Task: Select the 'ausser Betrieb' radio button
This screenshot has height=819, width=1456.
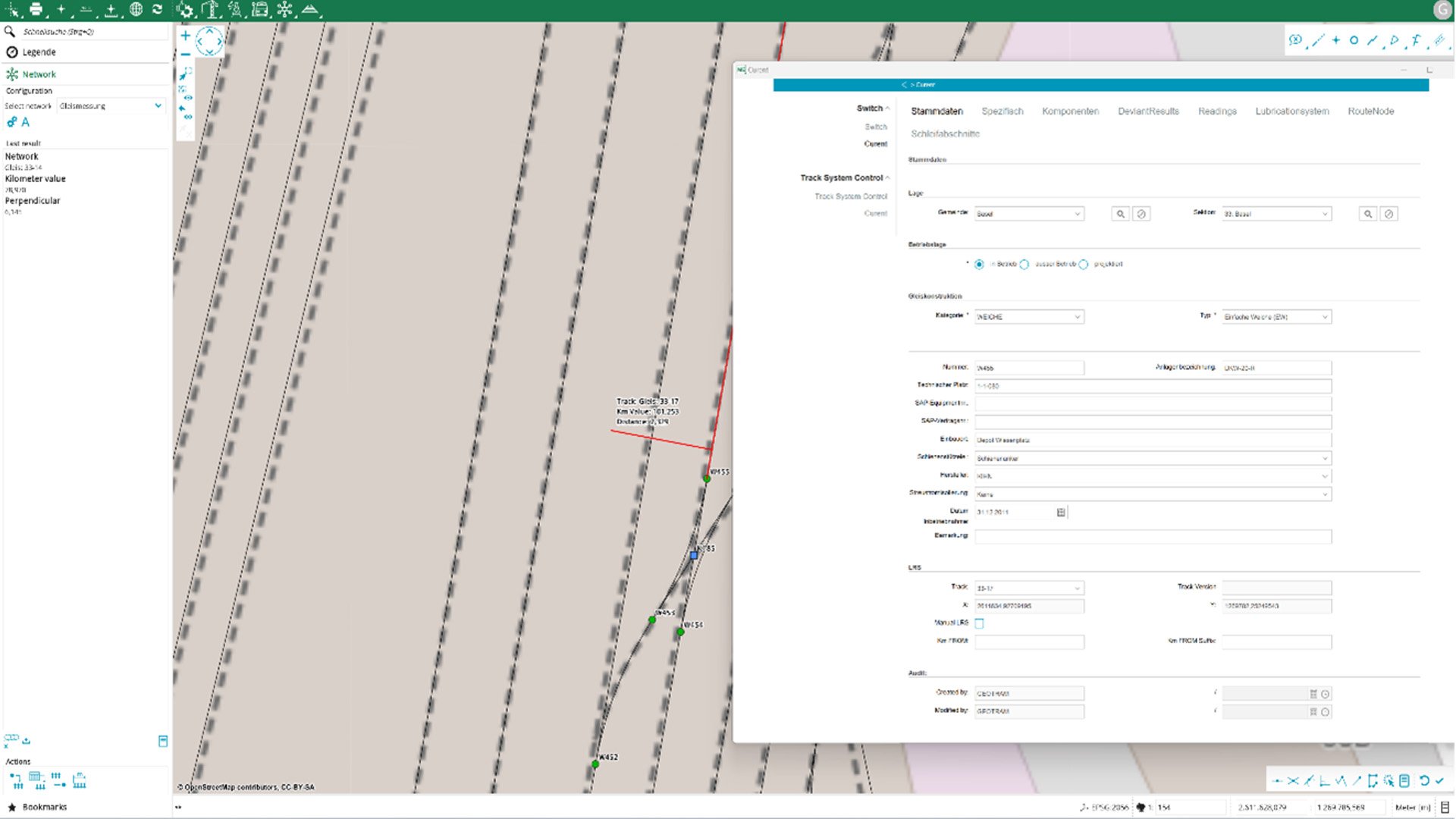Action: (1025, 265)
